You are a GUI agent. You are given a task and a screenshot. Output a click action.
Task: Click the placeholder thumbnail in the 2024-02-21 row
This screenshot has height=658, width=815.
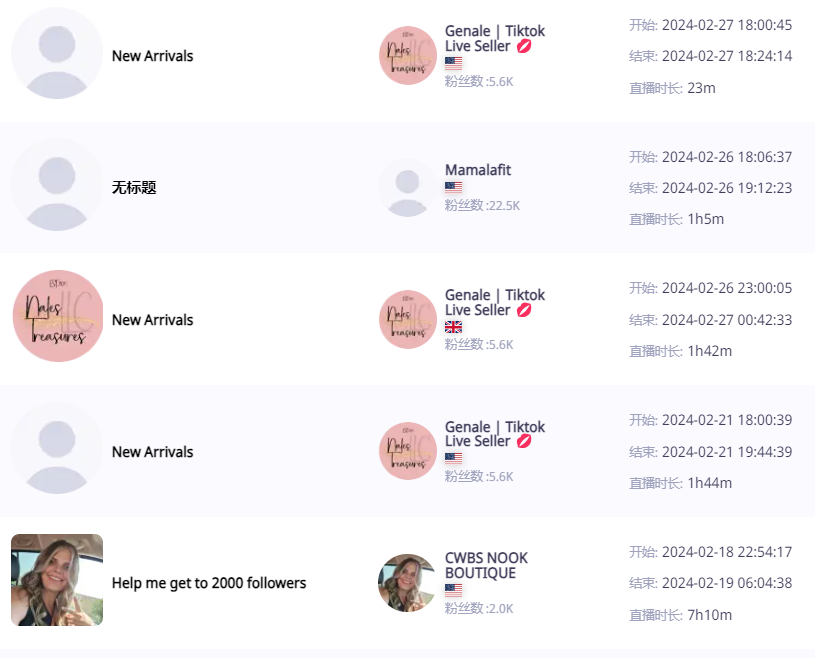point(57,448)
